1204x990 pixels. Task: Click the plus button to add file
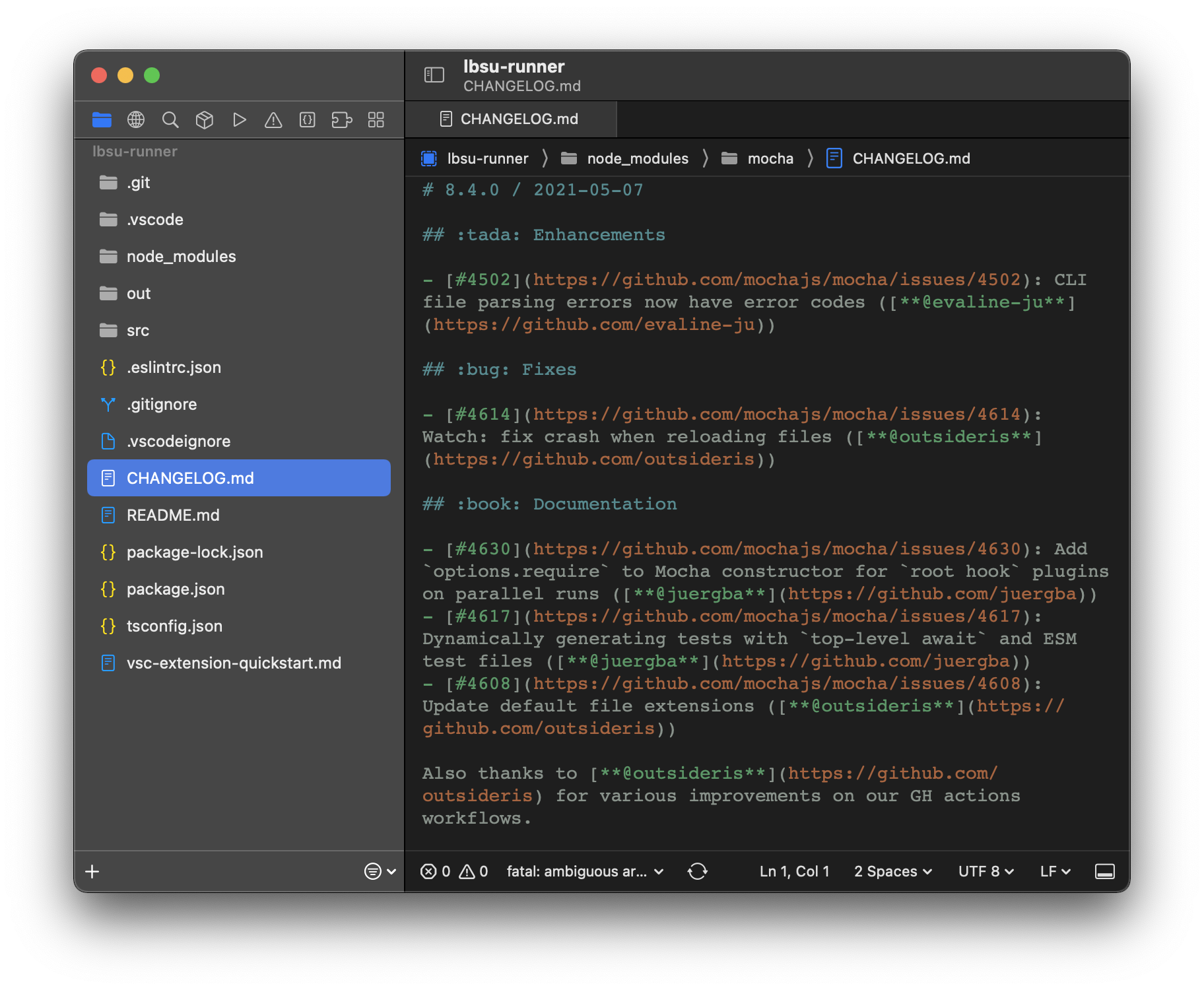pos(92,871)
